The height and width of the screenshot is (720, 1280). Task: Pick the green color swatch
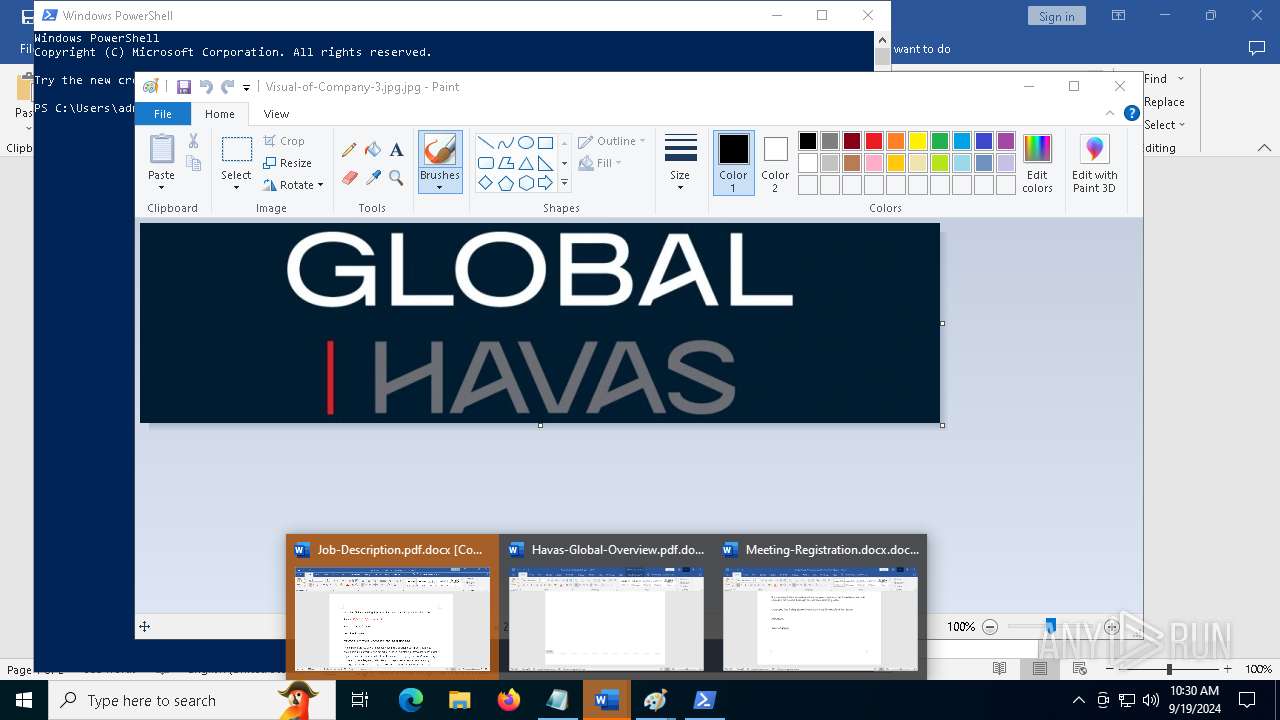(x=940, y=141)
